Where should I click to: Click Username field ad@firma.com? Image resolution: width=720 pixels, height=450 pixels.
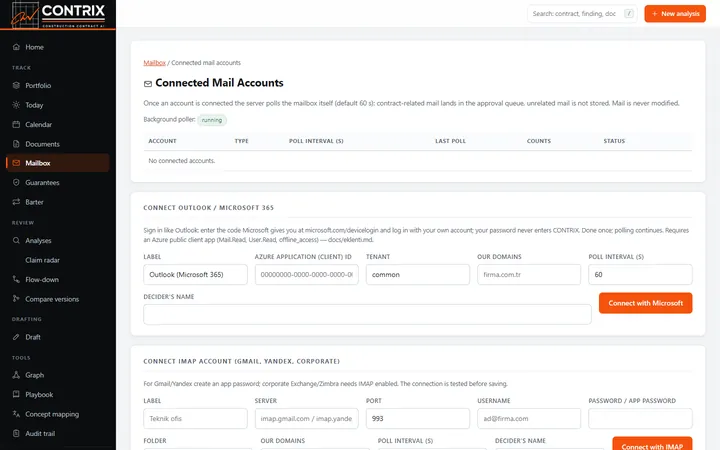529,418
